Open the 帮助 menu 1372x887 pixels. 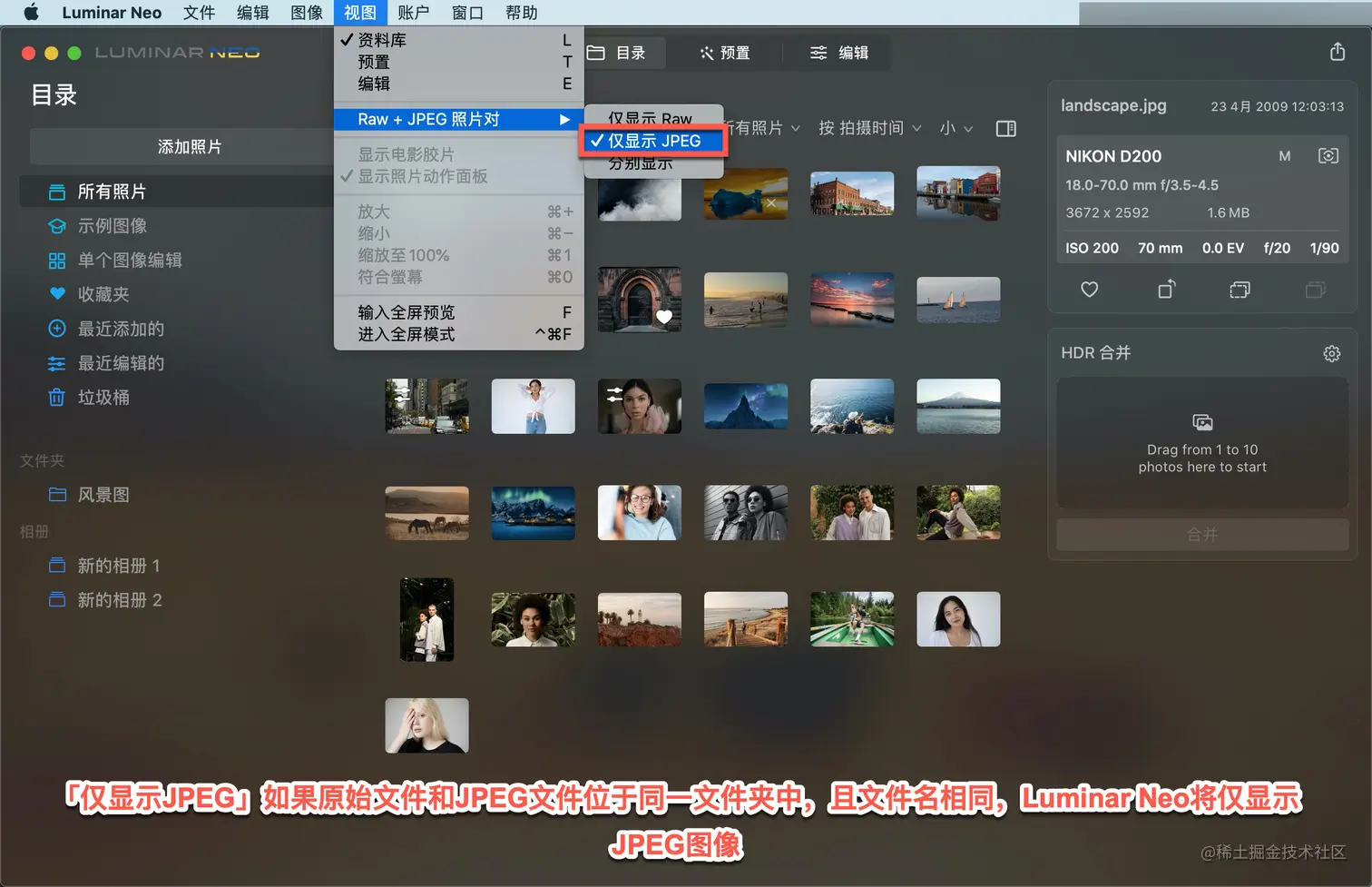522,13
